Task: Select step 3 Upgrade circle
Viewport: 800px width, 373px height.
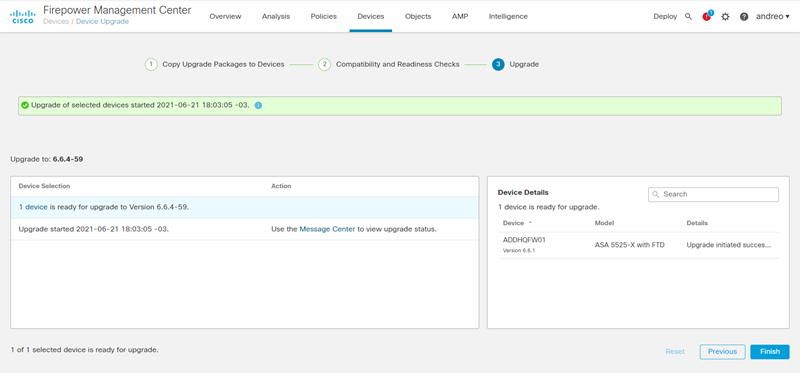Action: click(498, 65)
